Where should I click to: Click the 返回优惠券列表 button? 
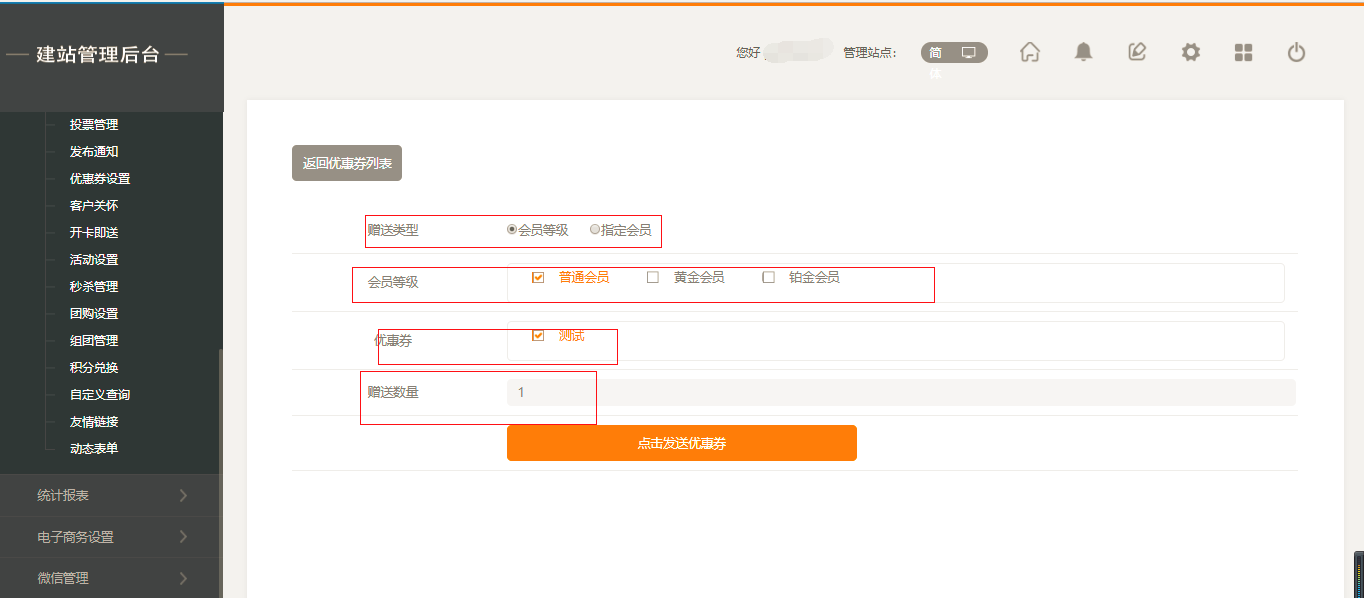point(347,163)
